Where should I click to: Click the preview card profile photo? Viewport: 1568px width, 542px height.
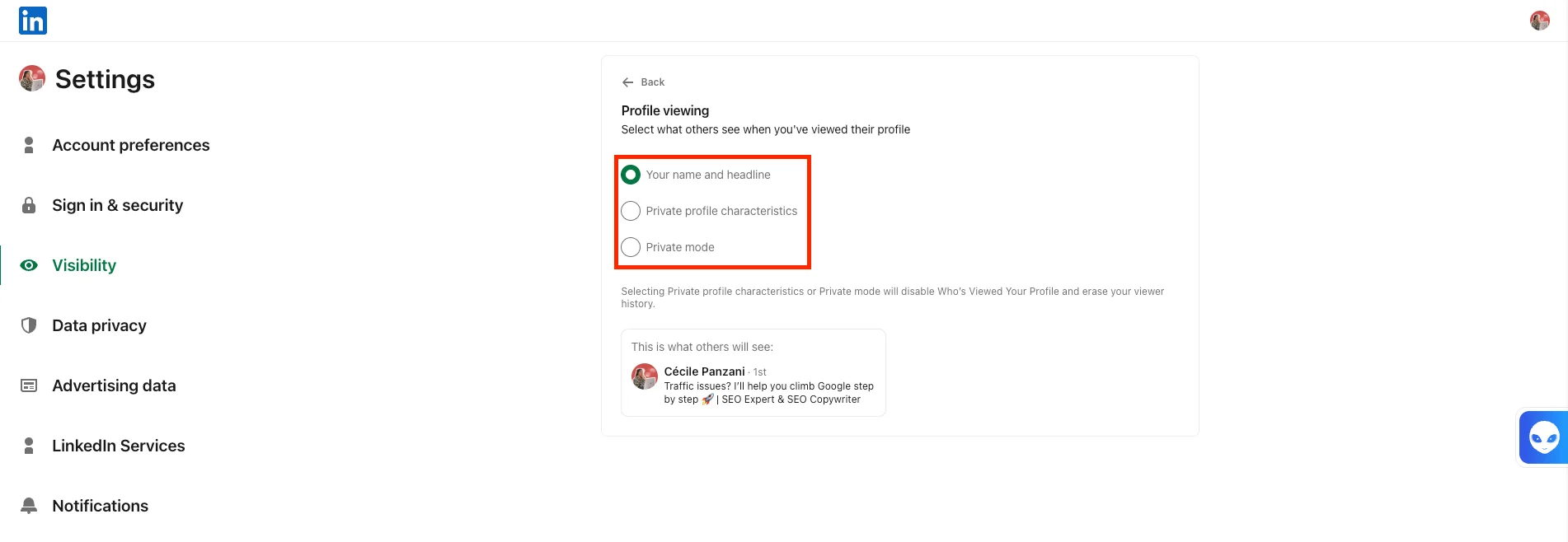(645, 377)
